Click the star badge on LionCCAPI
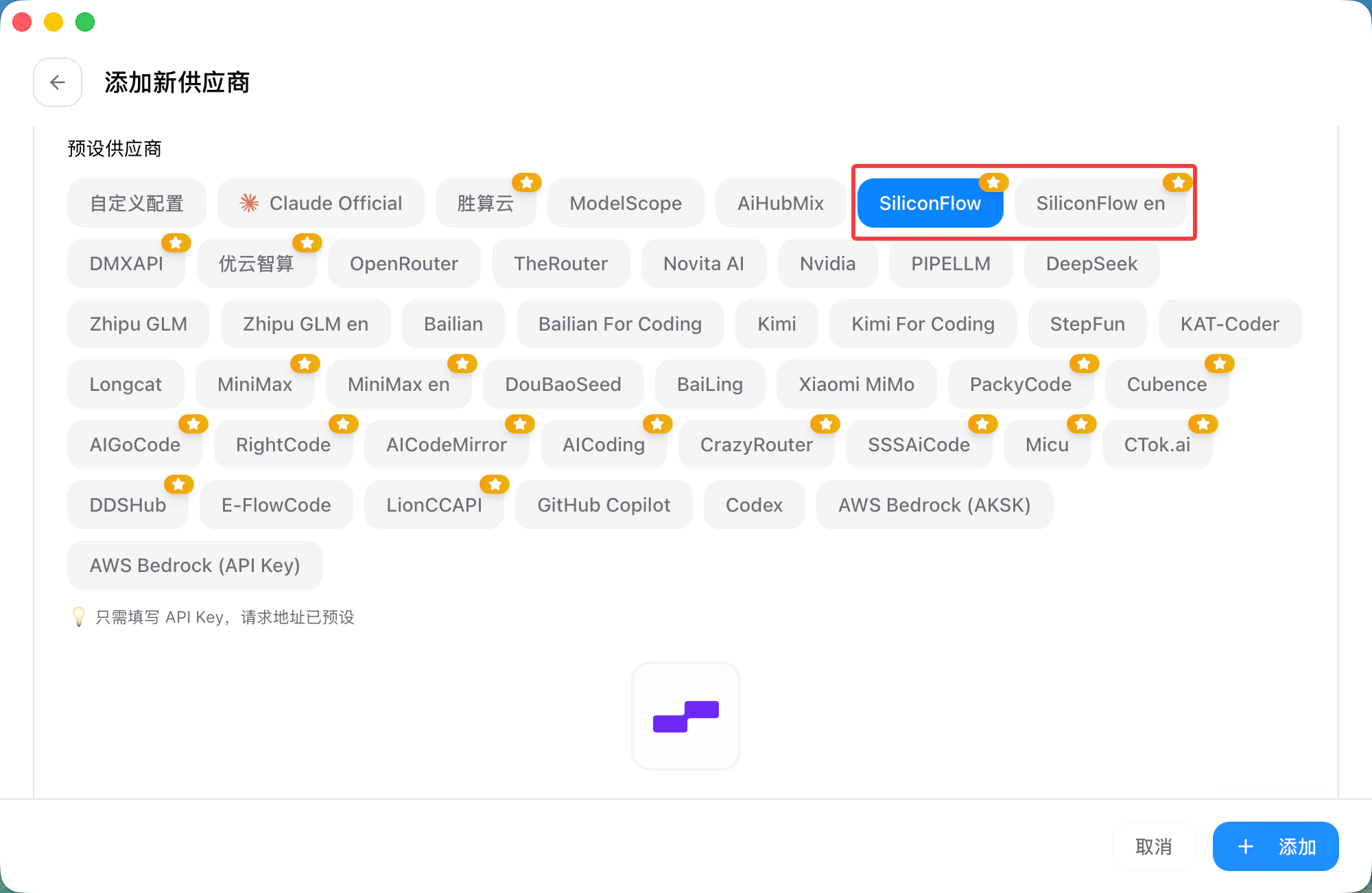Image resolution: width=1372 pixels, height=893 pixels. point(495,484)
